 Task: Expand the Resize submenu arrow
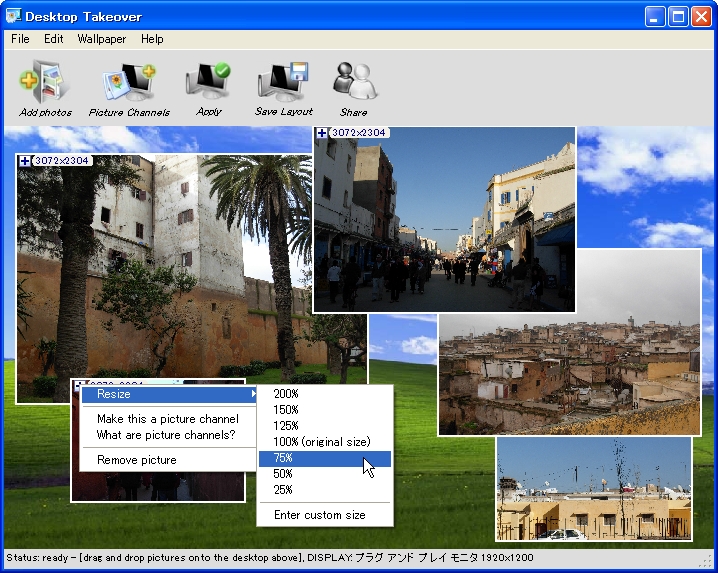pyautogui.click(x=253, y=394)
